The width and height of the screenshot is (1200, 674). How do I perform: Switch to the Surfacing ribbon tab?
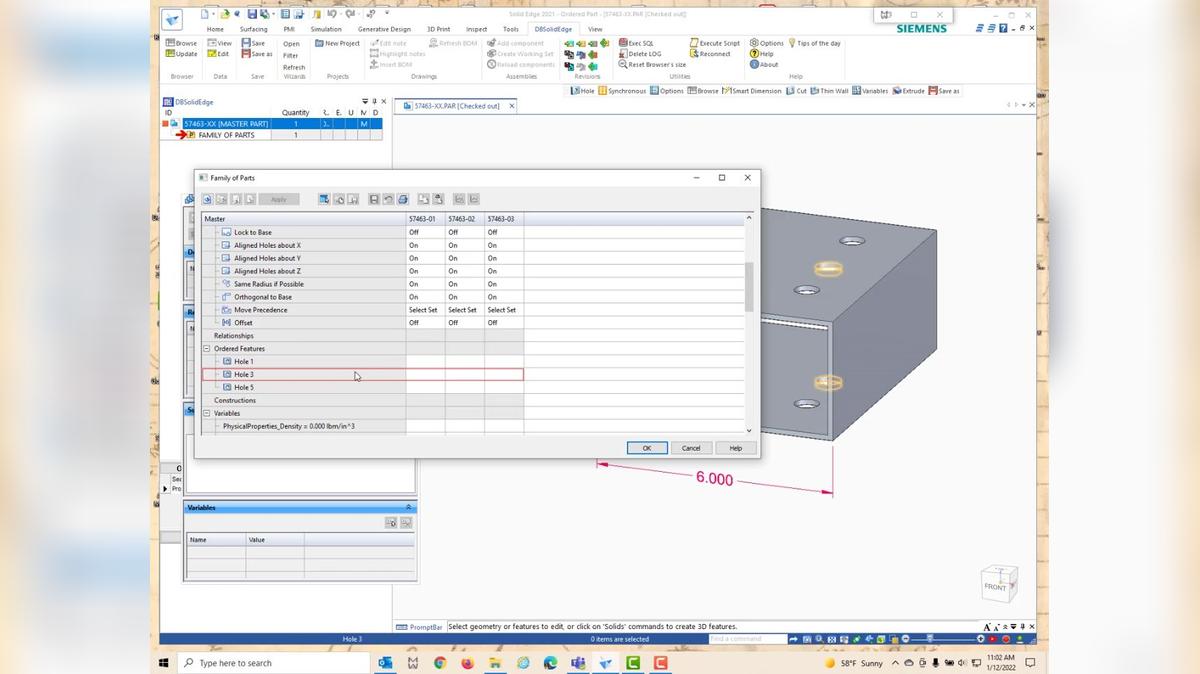click(253, 29)
